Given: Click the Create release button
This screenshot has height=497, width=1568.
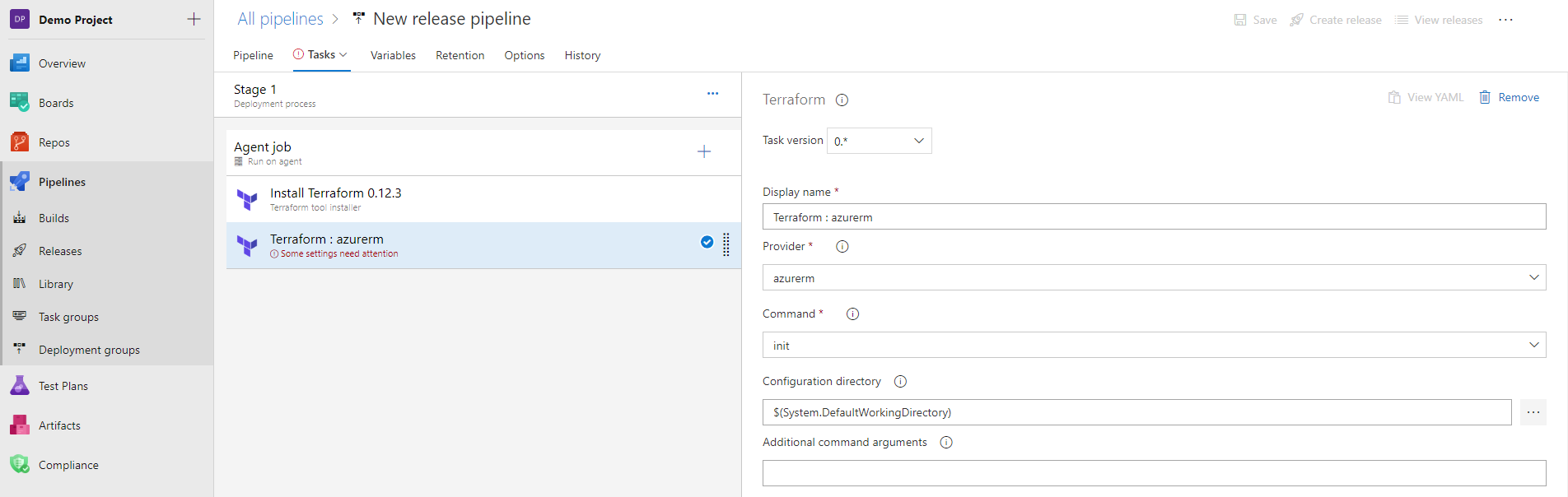Looking at the screenshot, I should tap(1336, 20).
